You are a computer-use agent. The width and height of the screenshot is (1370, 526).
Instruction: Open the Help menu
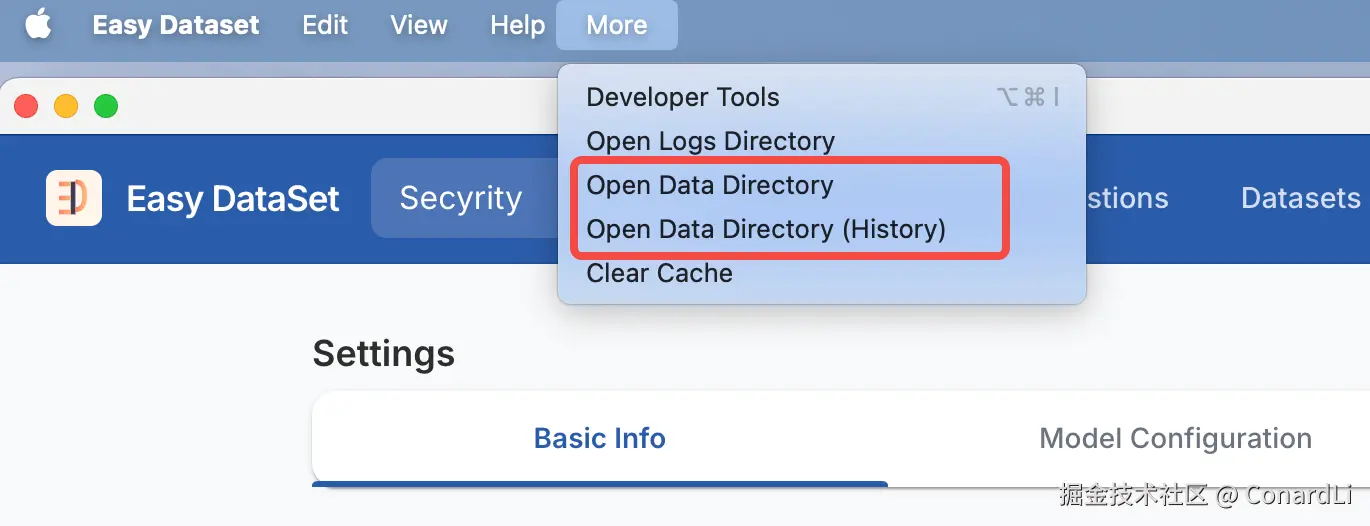518,25
